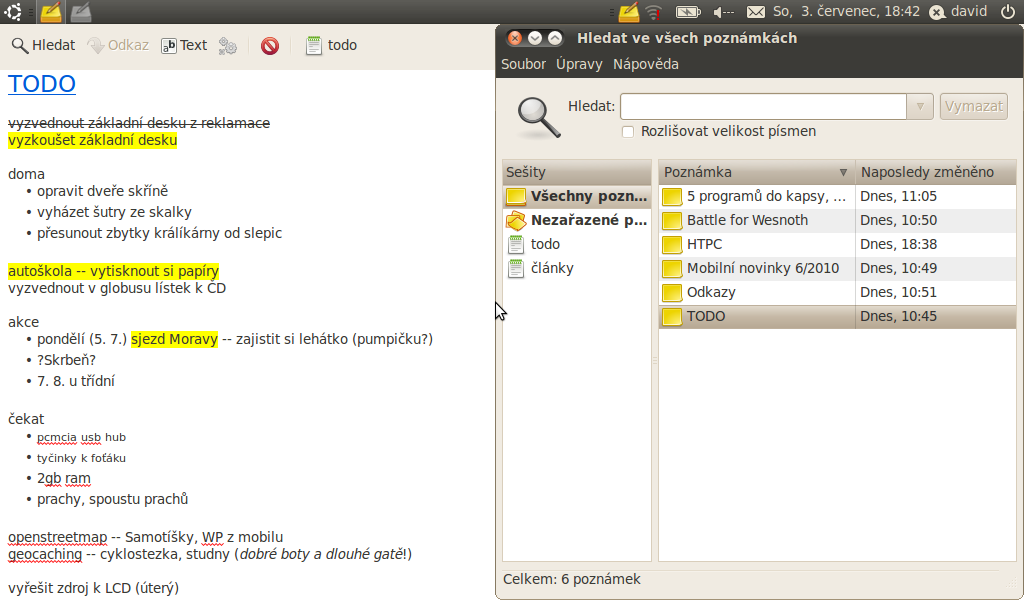This screenshot has height=600, width=1024.
Task: Close the Hledat ve všech poznámkách window
Action: 515,38
